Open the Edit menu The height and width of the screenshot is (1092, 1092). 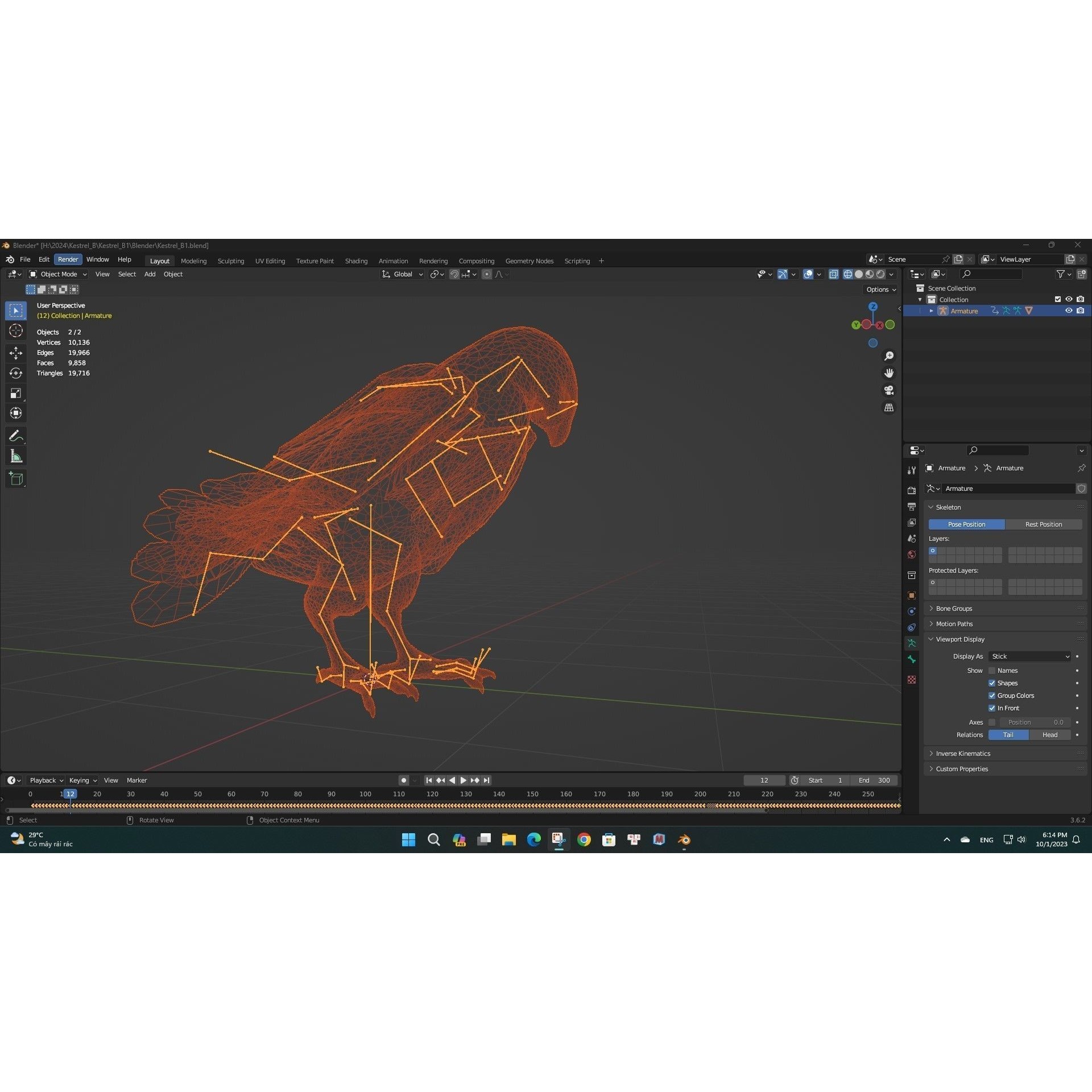[44, 259]
